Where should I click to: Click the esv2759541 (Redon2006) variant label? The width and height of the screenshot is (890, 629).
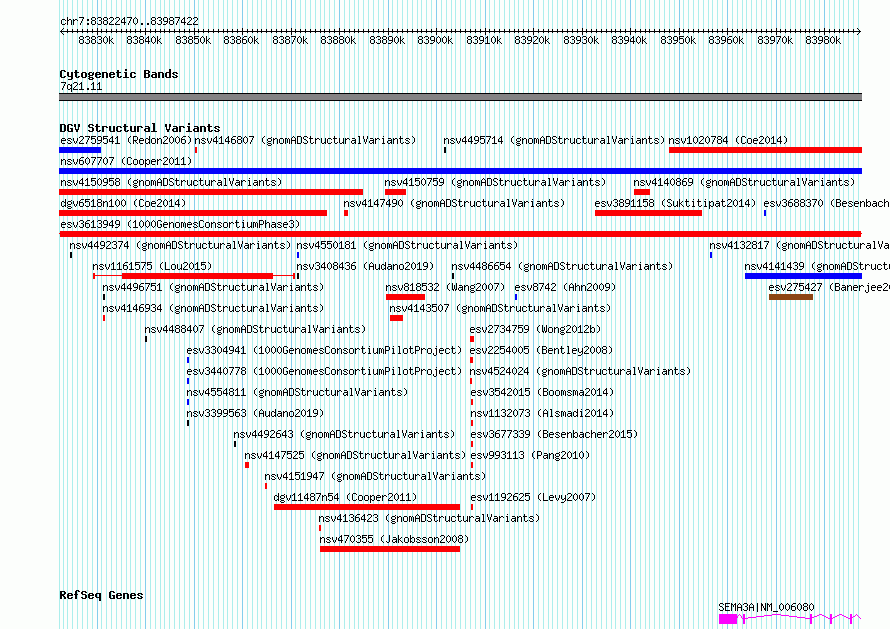point(126,140)
